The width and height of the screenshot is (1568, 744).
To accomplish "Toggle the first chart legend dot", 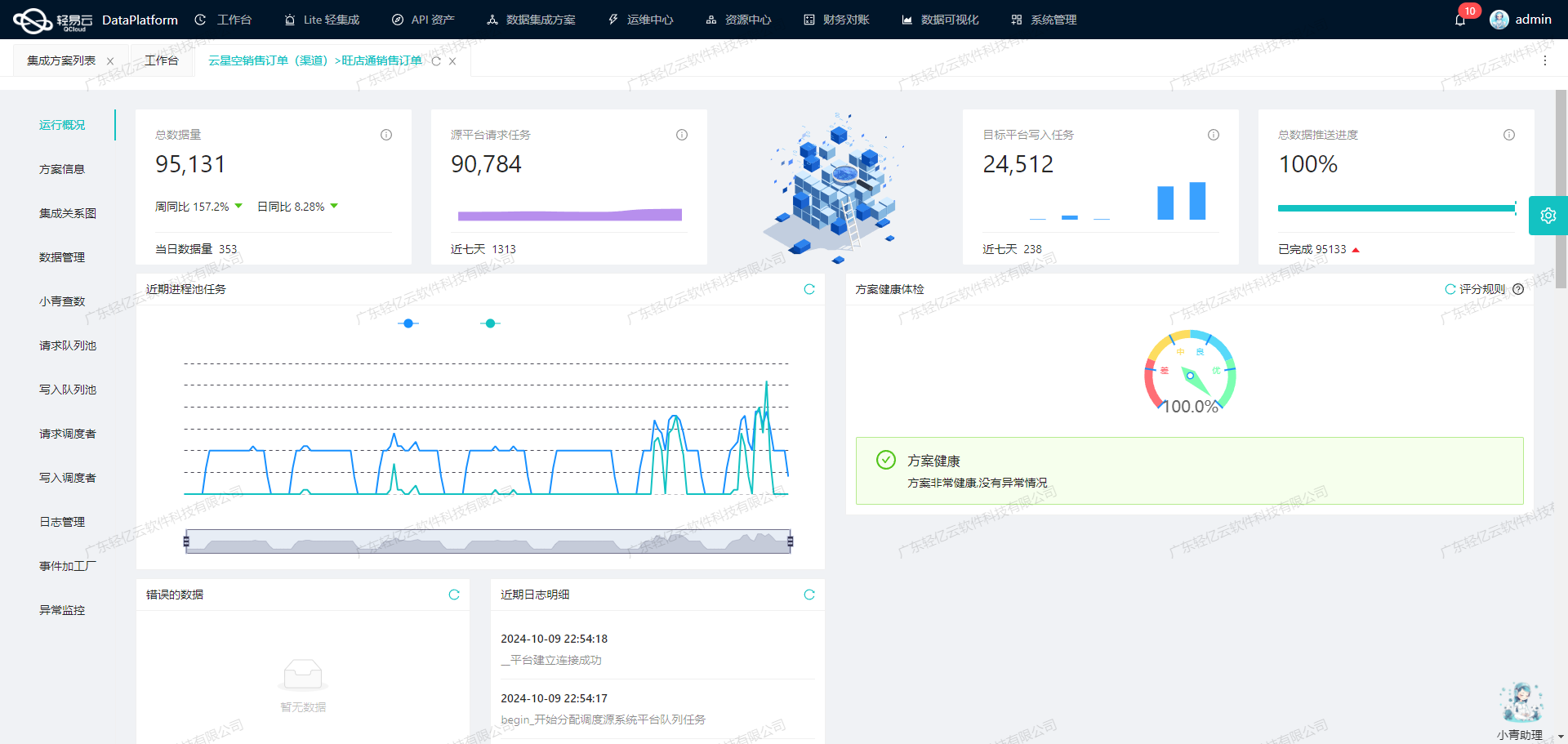I will pyautogui.click(x=408, y=323).
